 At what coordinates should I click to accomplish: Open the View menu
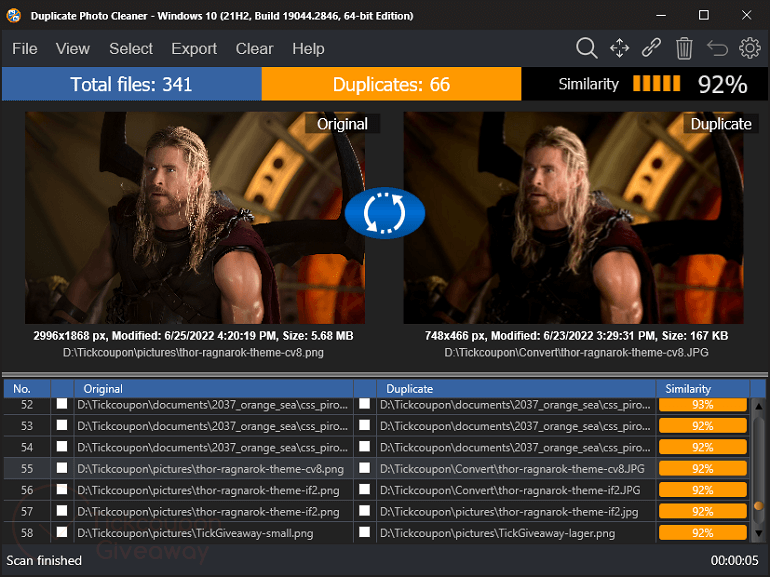pos(73,49)
